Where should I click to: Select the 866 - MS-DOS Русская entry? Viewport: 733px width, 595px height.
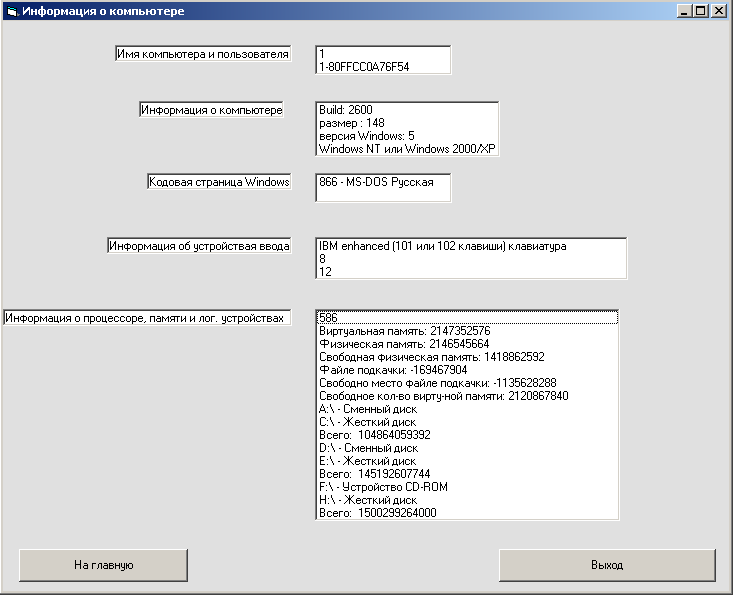coord(383,182)
